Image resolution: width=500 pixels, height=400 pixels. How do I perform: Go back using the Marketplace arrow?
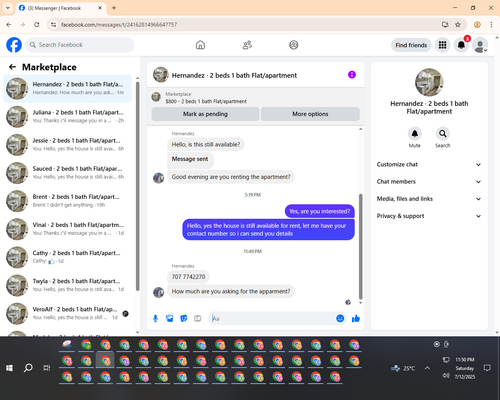coord(12,67)
